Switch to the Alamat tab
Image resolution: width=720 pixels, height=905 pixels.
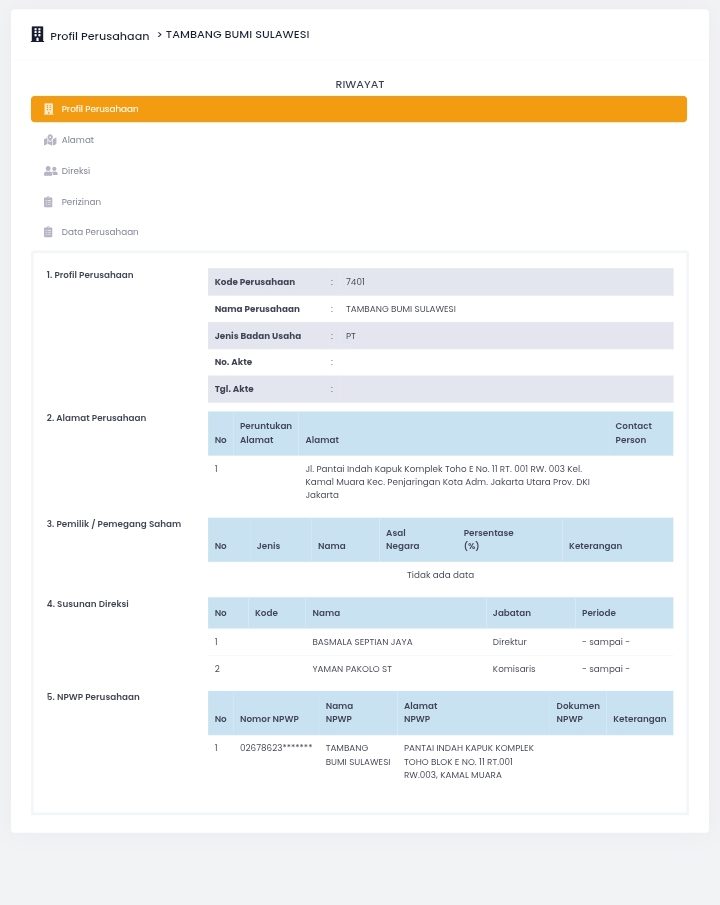(78, 140)
